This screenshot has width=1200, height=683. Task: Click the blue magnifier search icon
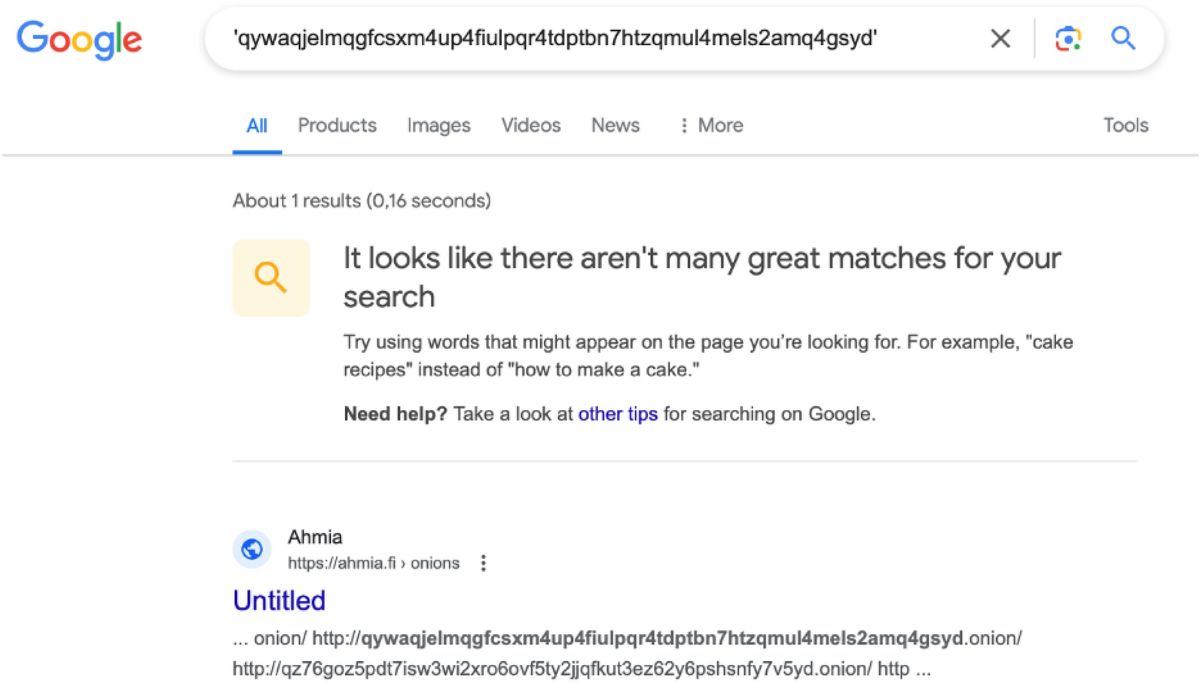(x=1124, y=39)
